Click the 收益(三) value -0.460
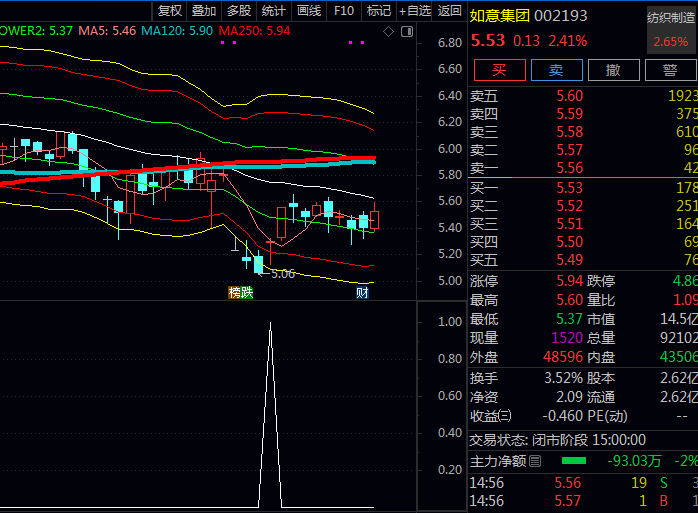This screenshot has height=513, width=698. click(563, 416)
